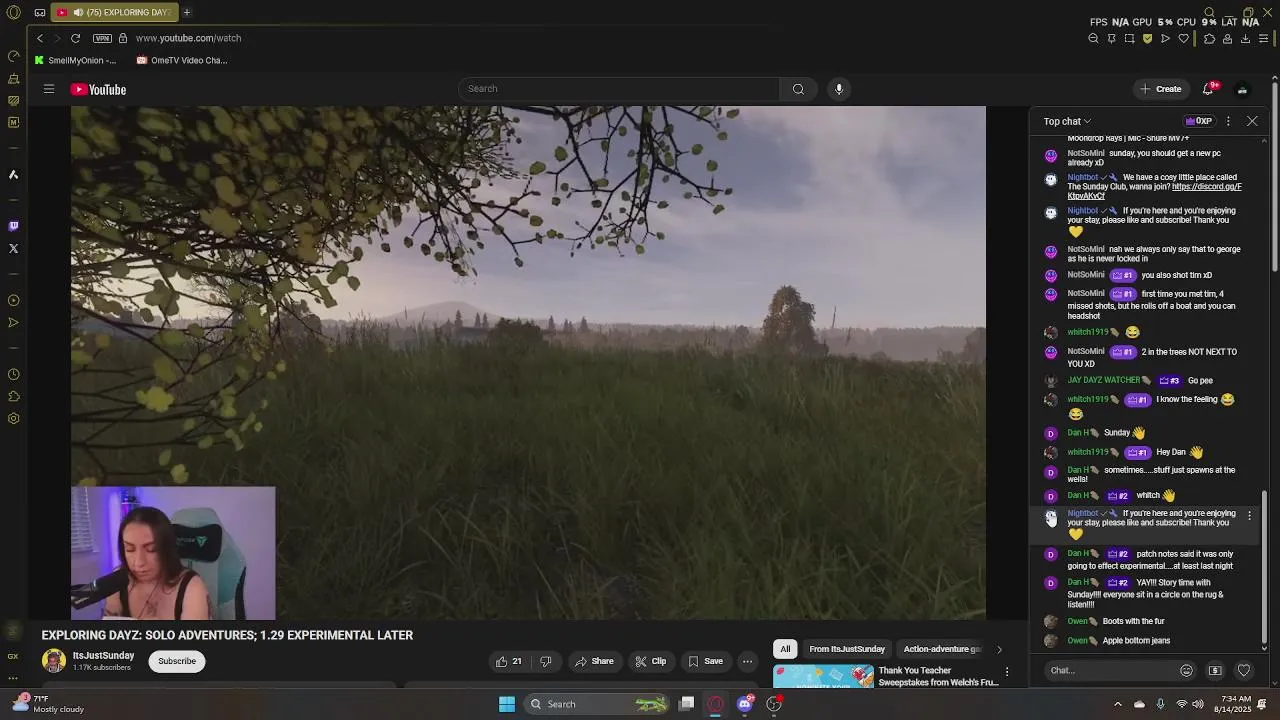Open the chat emoji picker
Screen dimensions: 1280x720
click(1186, 670)
